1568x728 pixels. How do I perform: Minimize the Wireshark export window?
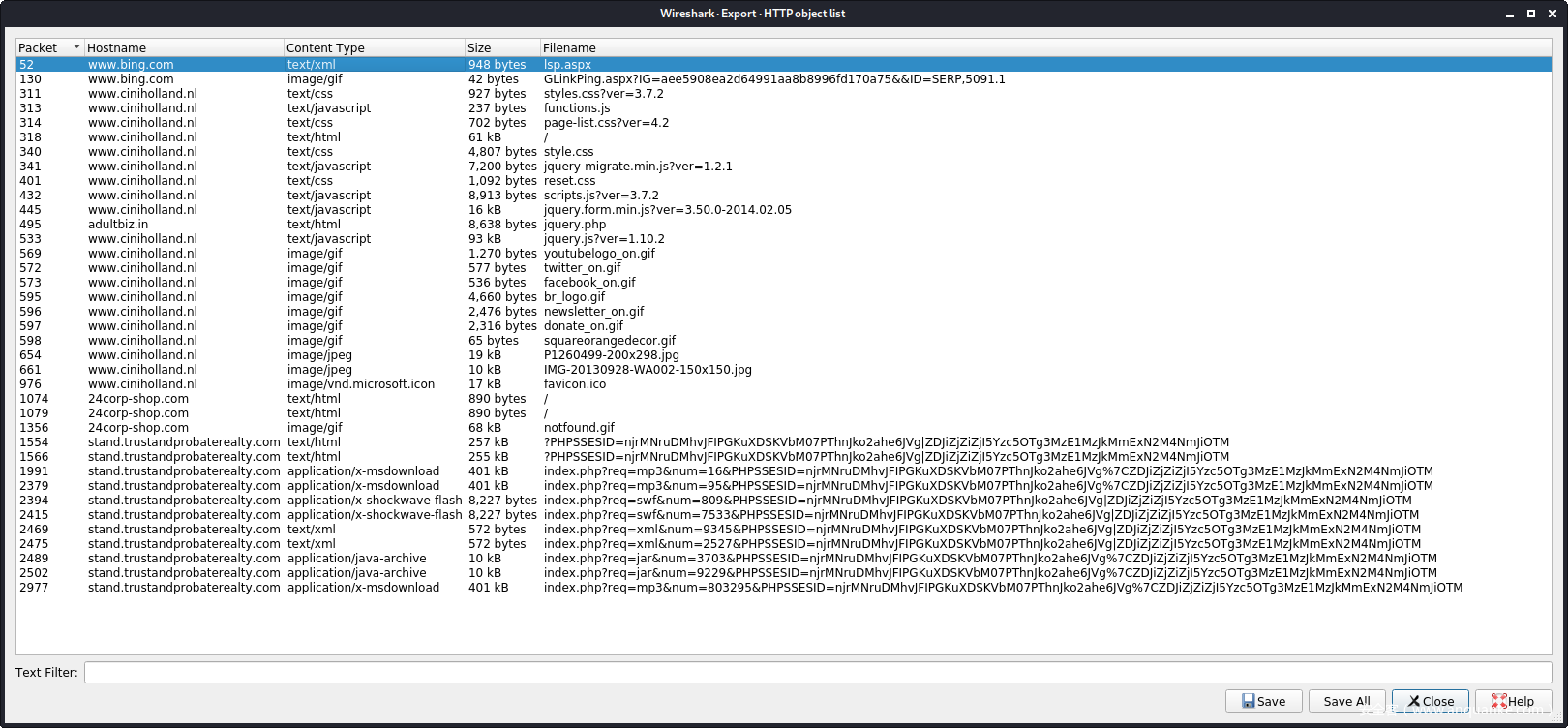click(1512, 14)
